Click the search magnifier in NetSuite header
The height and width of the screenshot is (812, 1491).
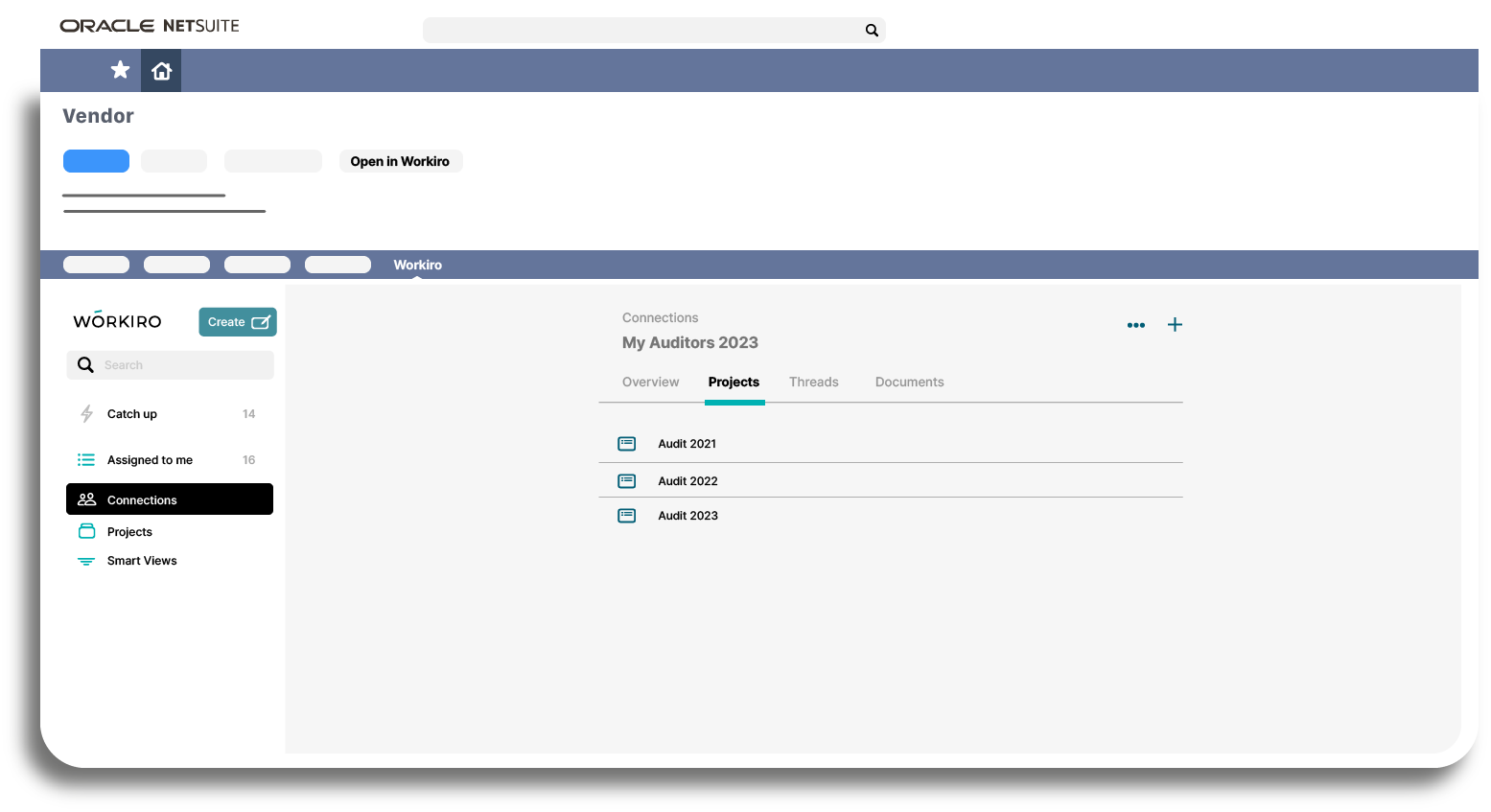871,30
